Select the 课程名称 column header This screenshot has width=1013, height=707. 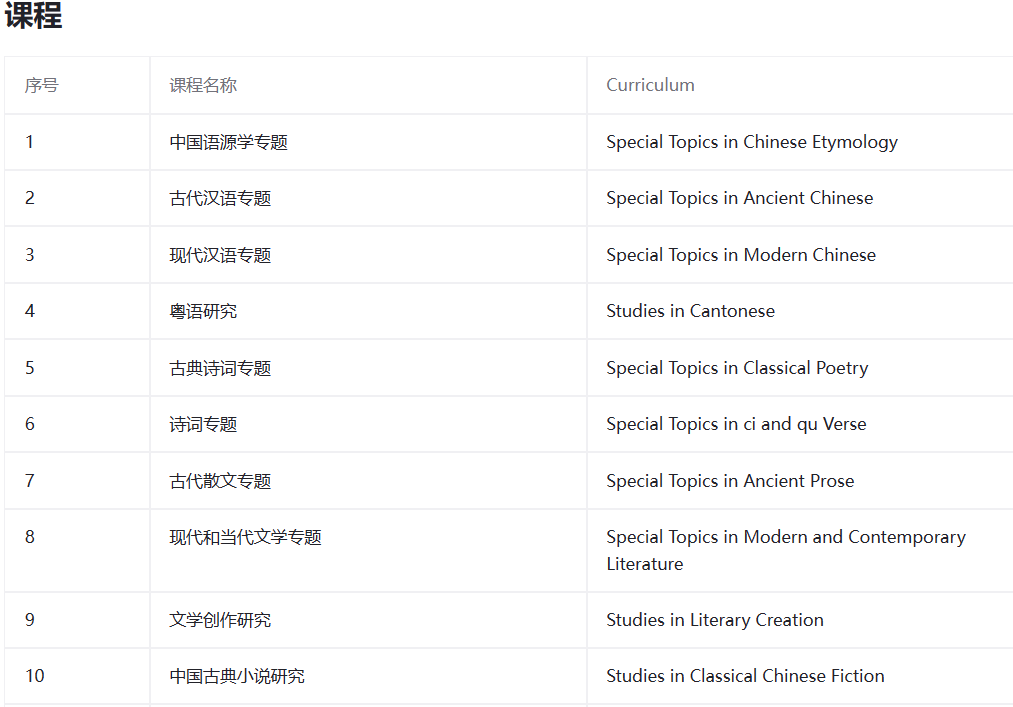[x=203, y=86]
